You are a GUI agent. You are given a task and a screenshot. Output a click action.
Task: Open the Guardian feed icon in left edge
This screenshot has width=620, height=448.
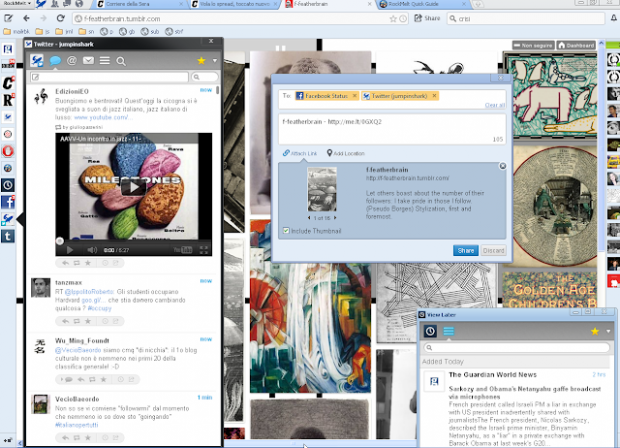(8, 49)
